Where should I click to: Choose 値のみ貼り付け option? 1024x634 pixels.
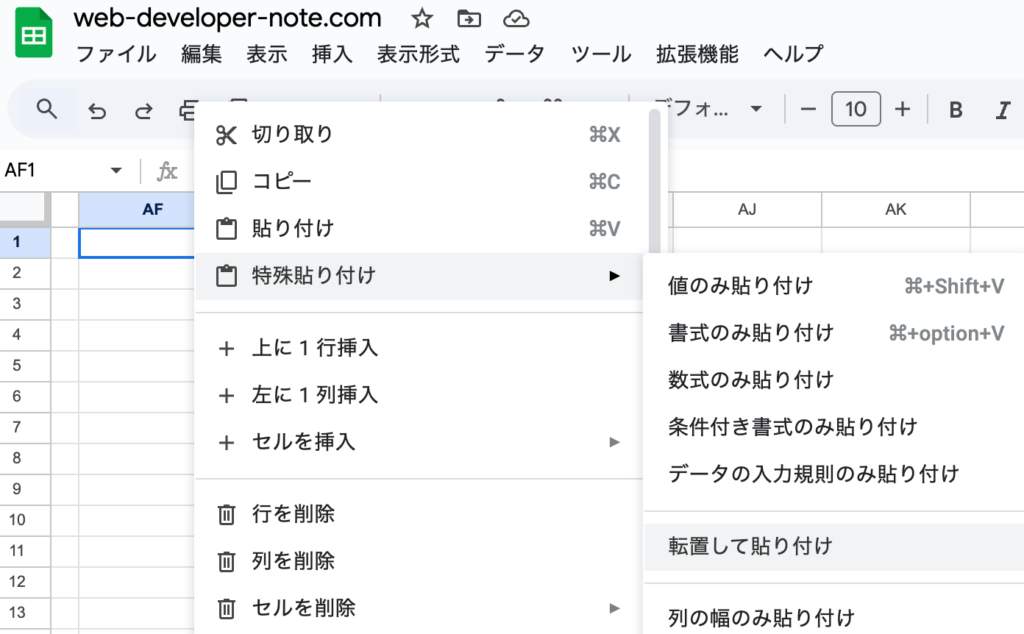pyautogui.click(x=740, y=286)
